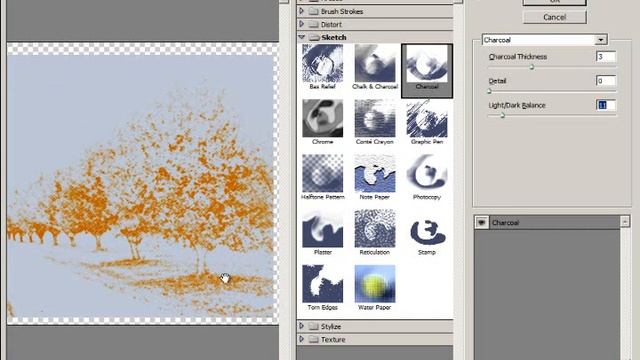Pick the Torn Edges filter
This screenshot has width=640, height=360.
point(322,284)
